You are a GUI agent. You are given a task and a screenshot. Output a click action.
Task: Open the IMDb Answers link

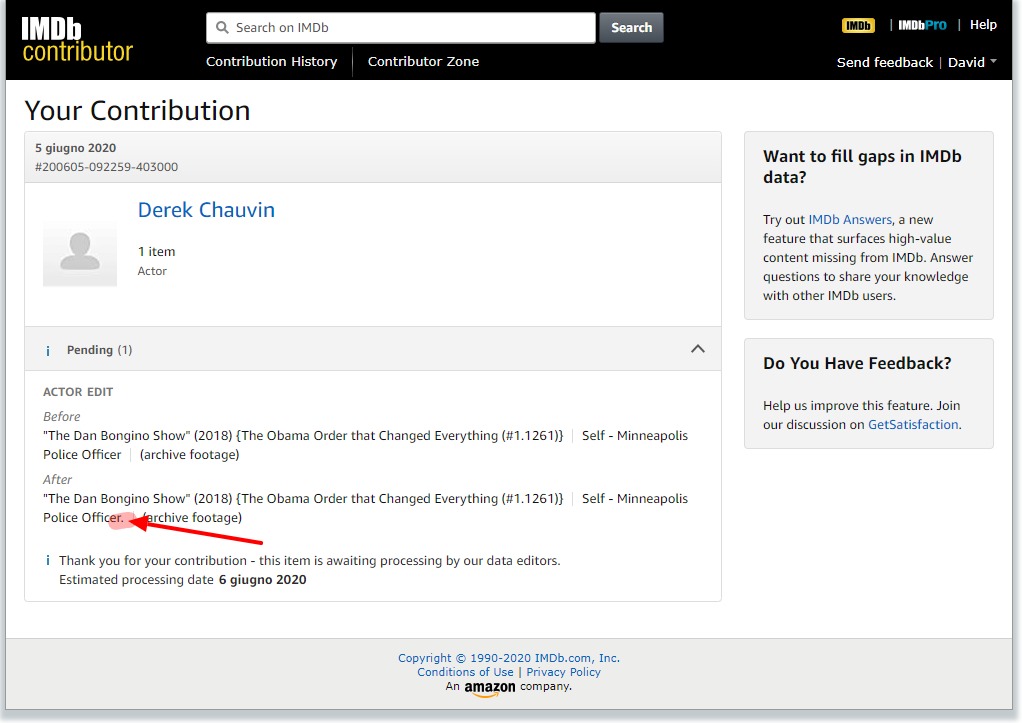tap(850, 220)
